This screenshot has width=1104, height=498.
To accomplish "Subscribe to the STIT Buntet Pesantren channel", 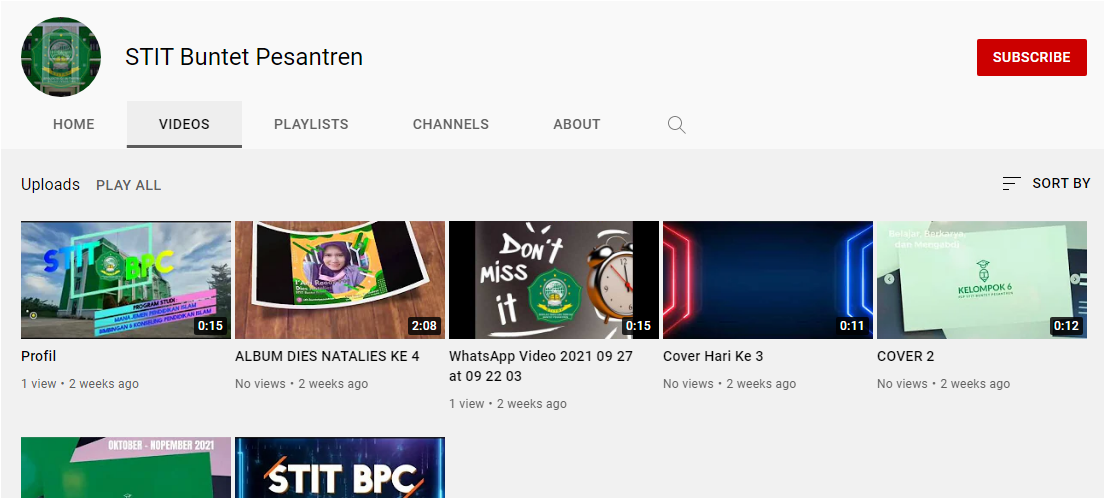I will pyautogui.click(x=1031, y=58).
